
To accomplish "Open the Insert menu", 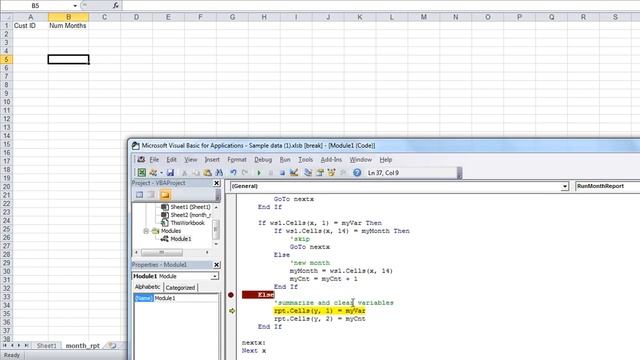I will point(212,160).
